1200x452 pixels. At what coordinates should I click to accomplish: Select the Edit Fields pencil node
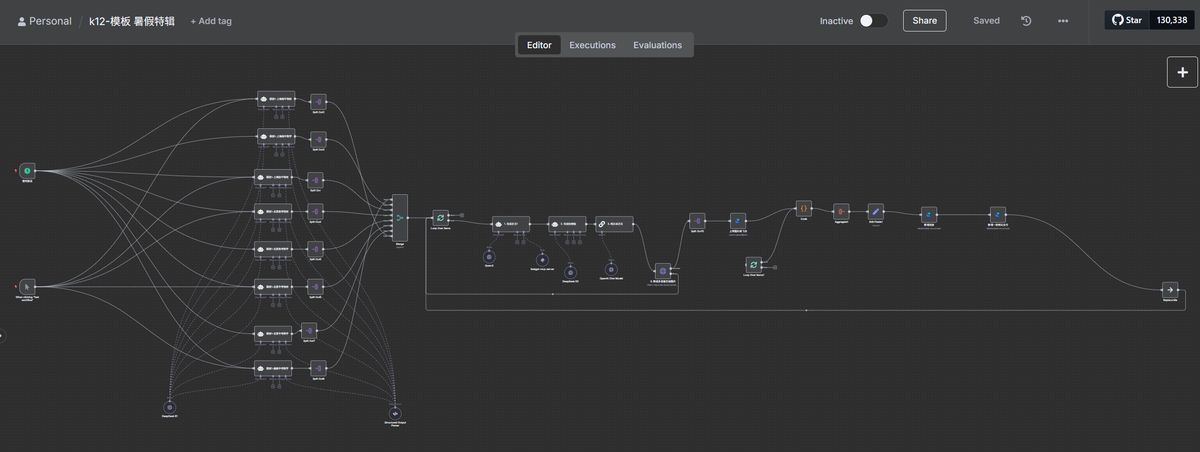tap(875, 211)
